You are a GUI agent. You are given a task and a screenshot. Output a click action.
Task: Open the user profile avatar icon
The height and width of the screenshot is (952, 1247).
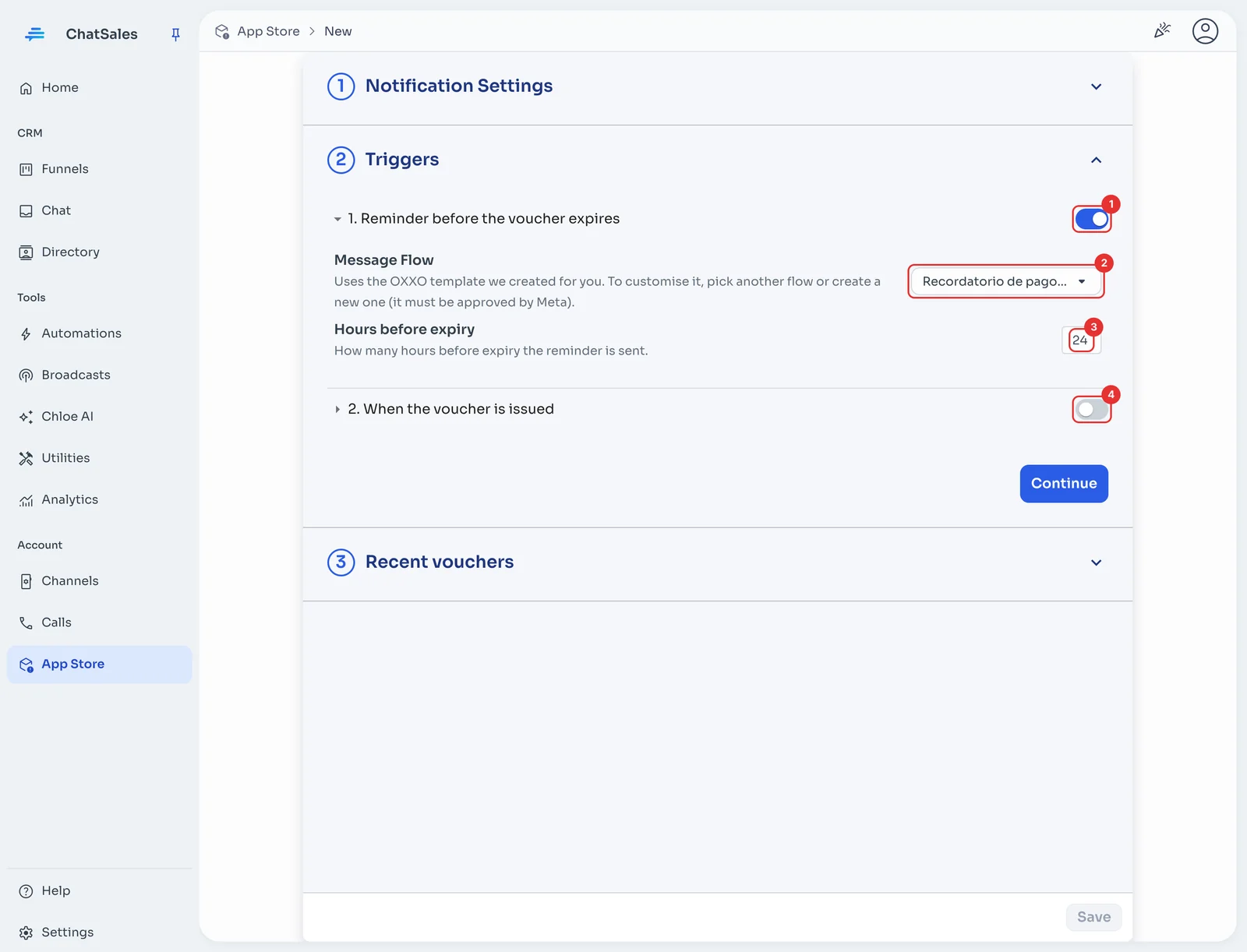(x=1205, y=31)
